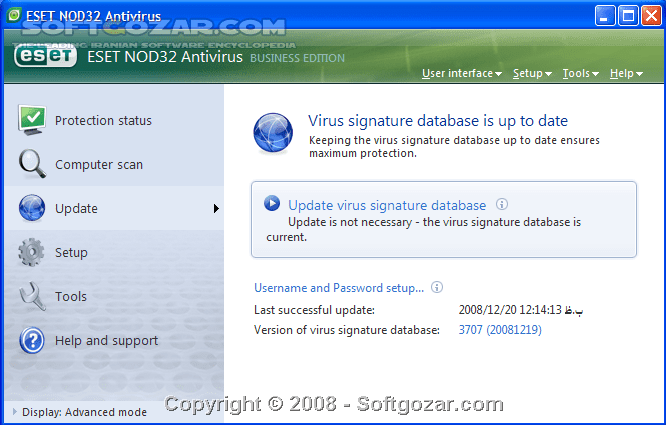The height and width of the screenshot is (425, 666).
Task: Click the Protection status monitor icon
Action: tap(32, 120)
